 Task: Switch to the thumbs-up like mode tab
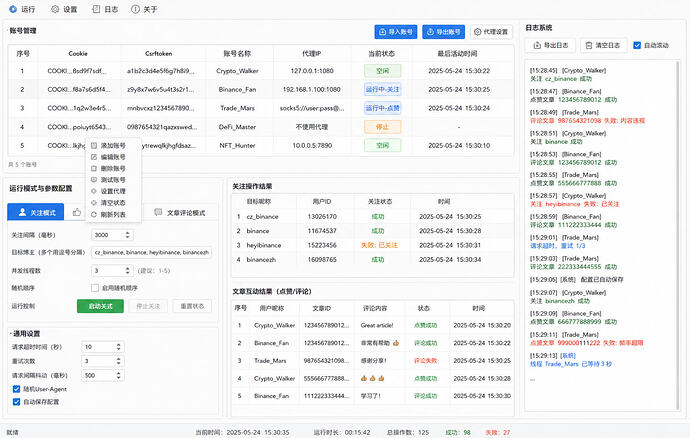click(x=77, y=212)
